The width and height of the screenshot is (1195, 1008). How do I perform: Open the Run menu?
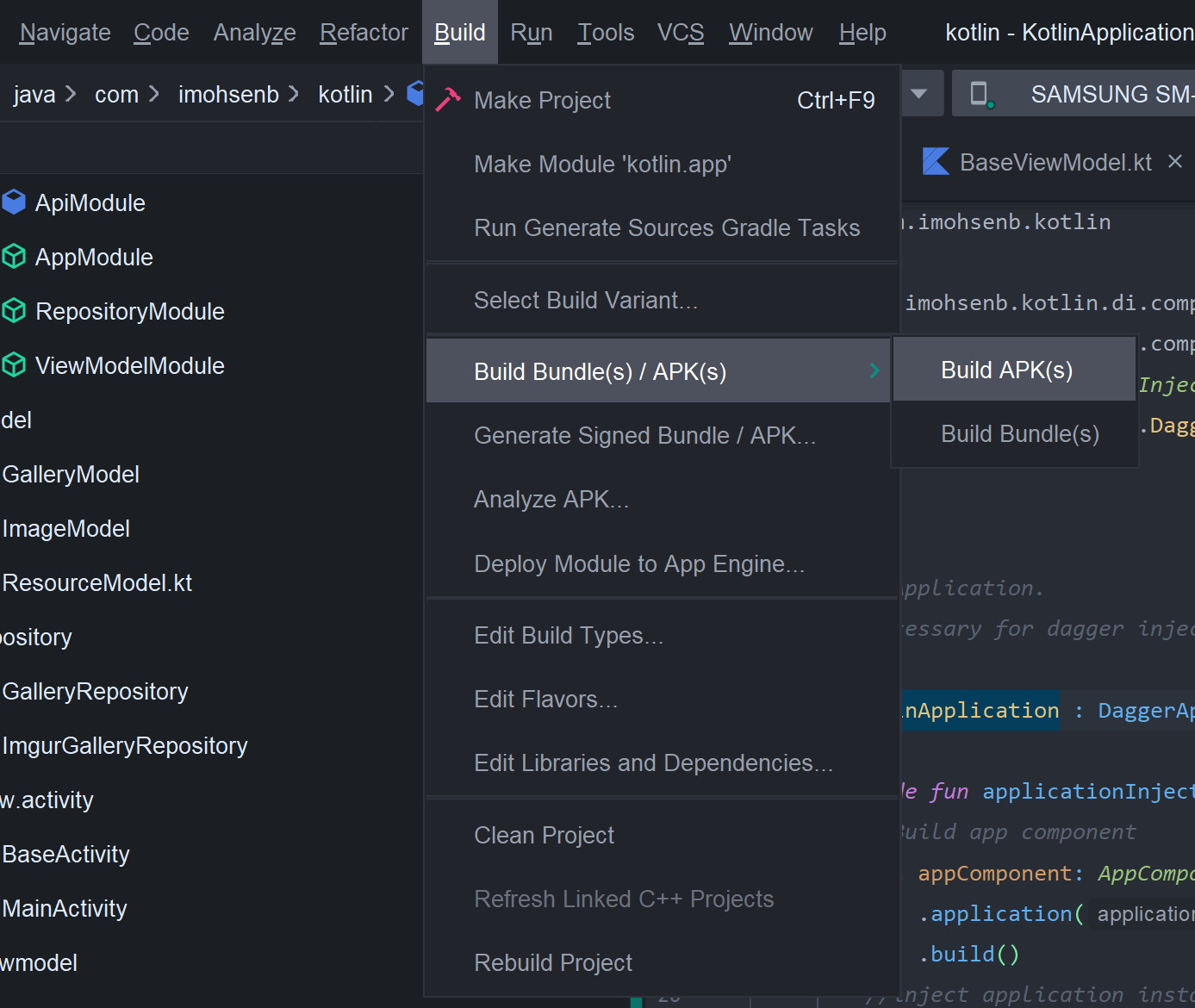coord(531,33)
